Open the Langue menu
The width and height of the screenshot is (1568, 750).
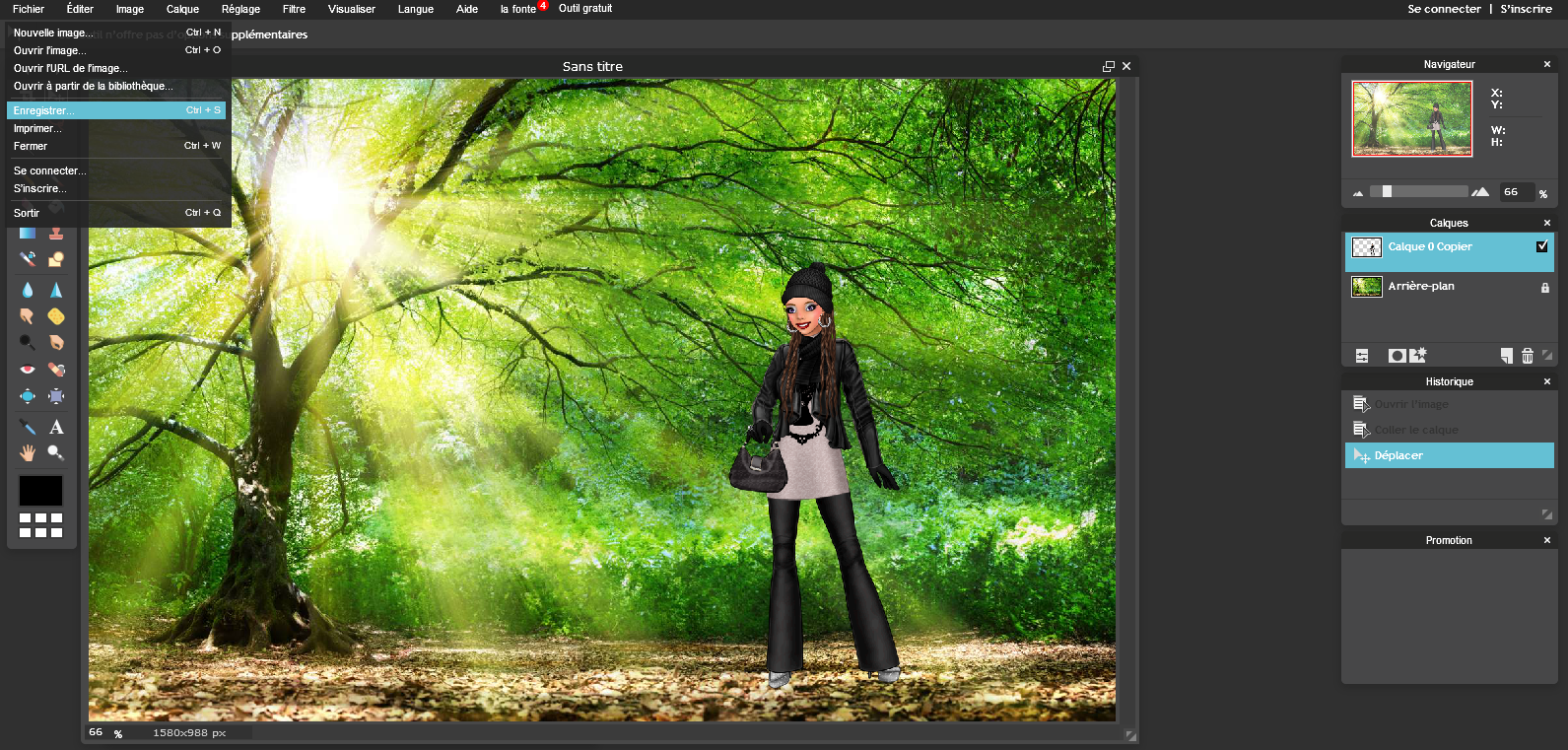coord(416,9)
